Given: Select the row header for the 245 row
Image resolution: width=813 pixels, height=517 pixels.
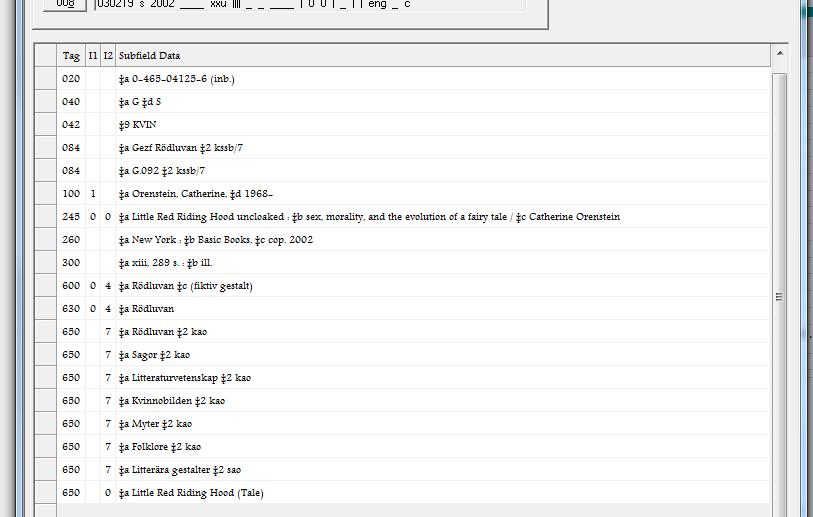Looking at the screenshot, I should 46,217.
